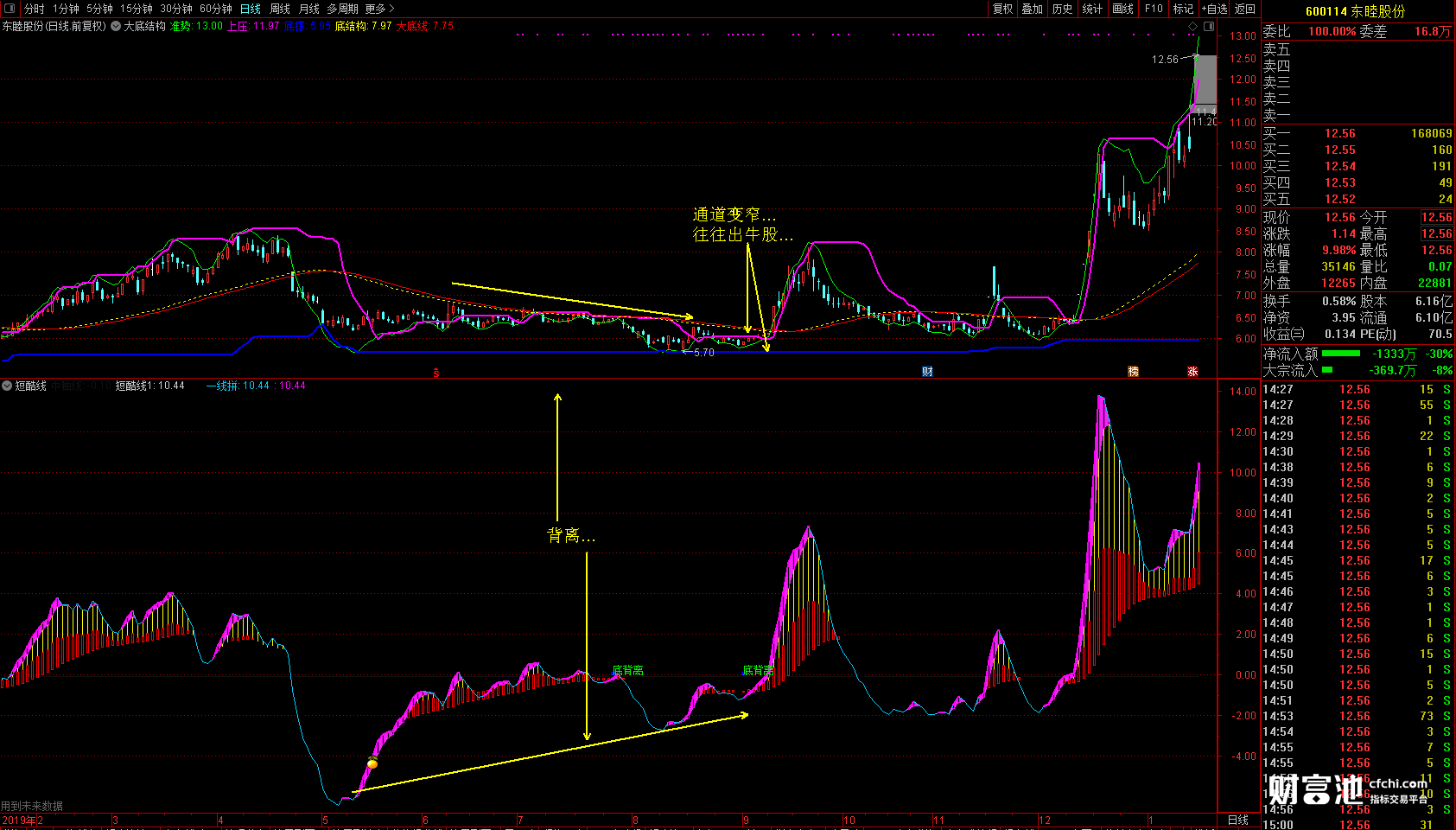Image resolution: width=1456 pixels, height=830 pixels.
Task: Click the '涨' limit-up marker icon
Action: [x=1192, y=372]
